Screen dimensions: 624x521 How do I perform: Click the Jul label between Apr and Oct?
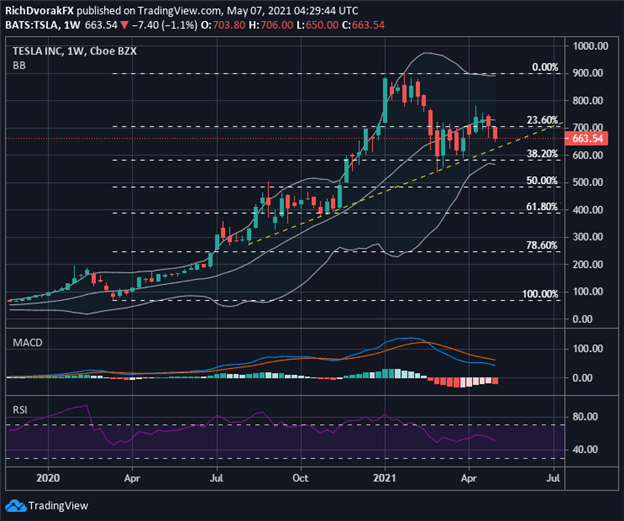216,478
